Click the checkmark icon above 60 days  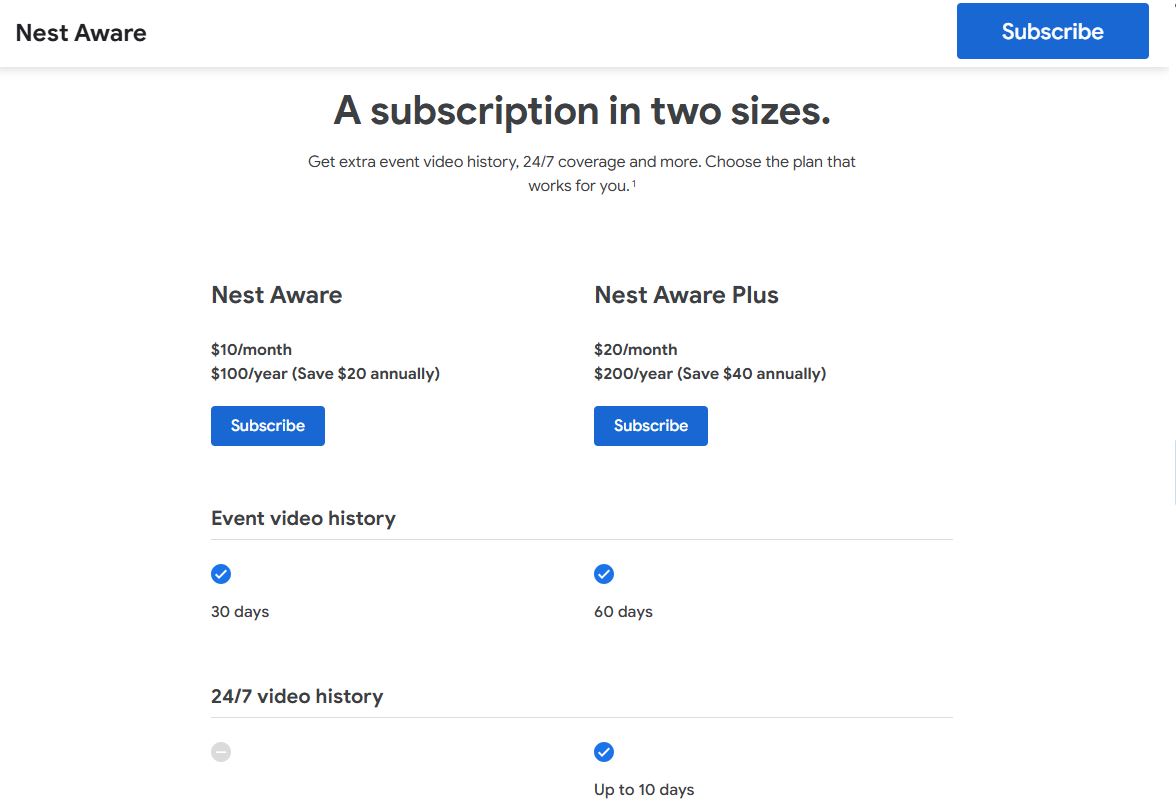[x=604, y=574]
